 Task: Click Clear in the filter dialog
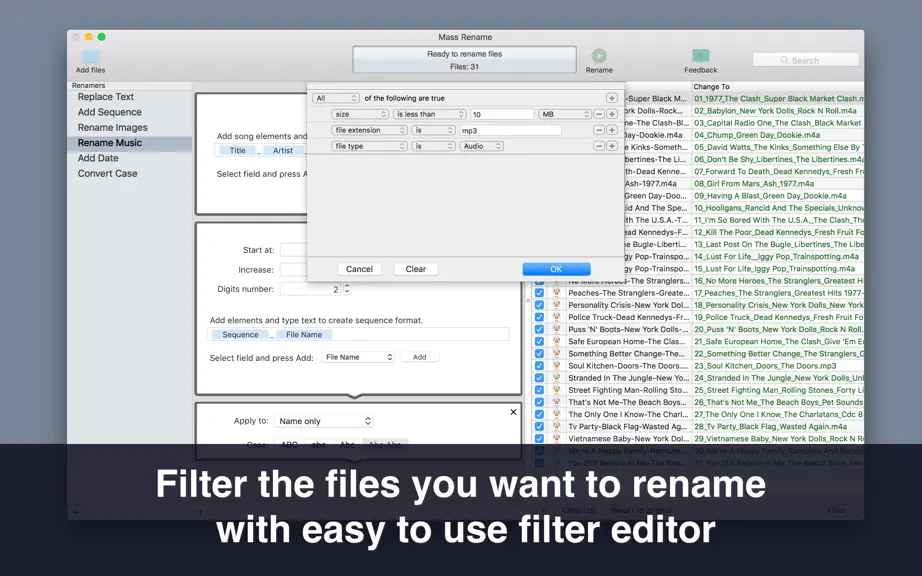point(416,269)
